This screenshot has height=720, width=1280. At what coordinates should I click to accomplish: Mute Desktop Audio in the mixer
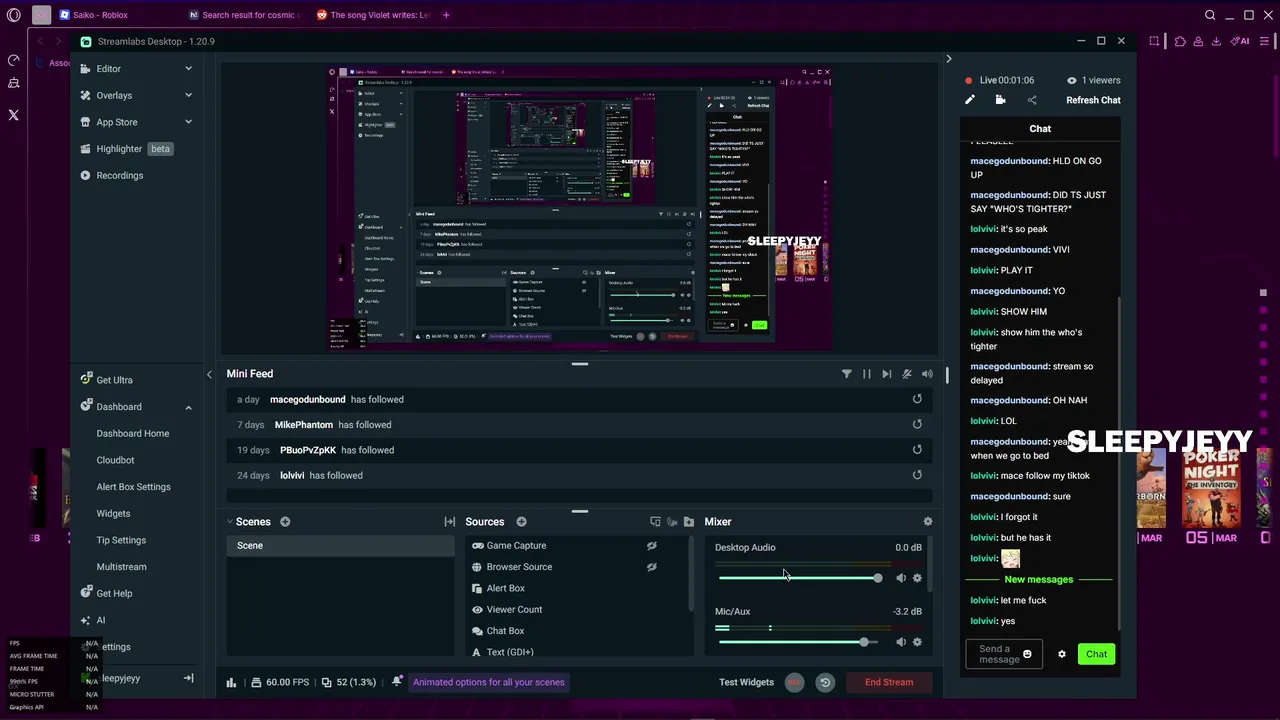(x=901, y=578)
